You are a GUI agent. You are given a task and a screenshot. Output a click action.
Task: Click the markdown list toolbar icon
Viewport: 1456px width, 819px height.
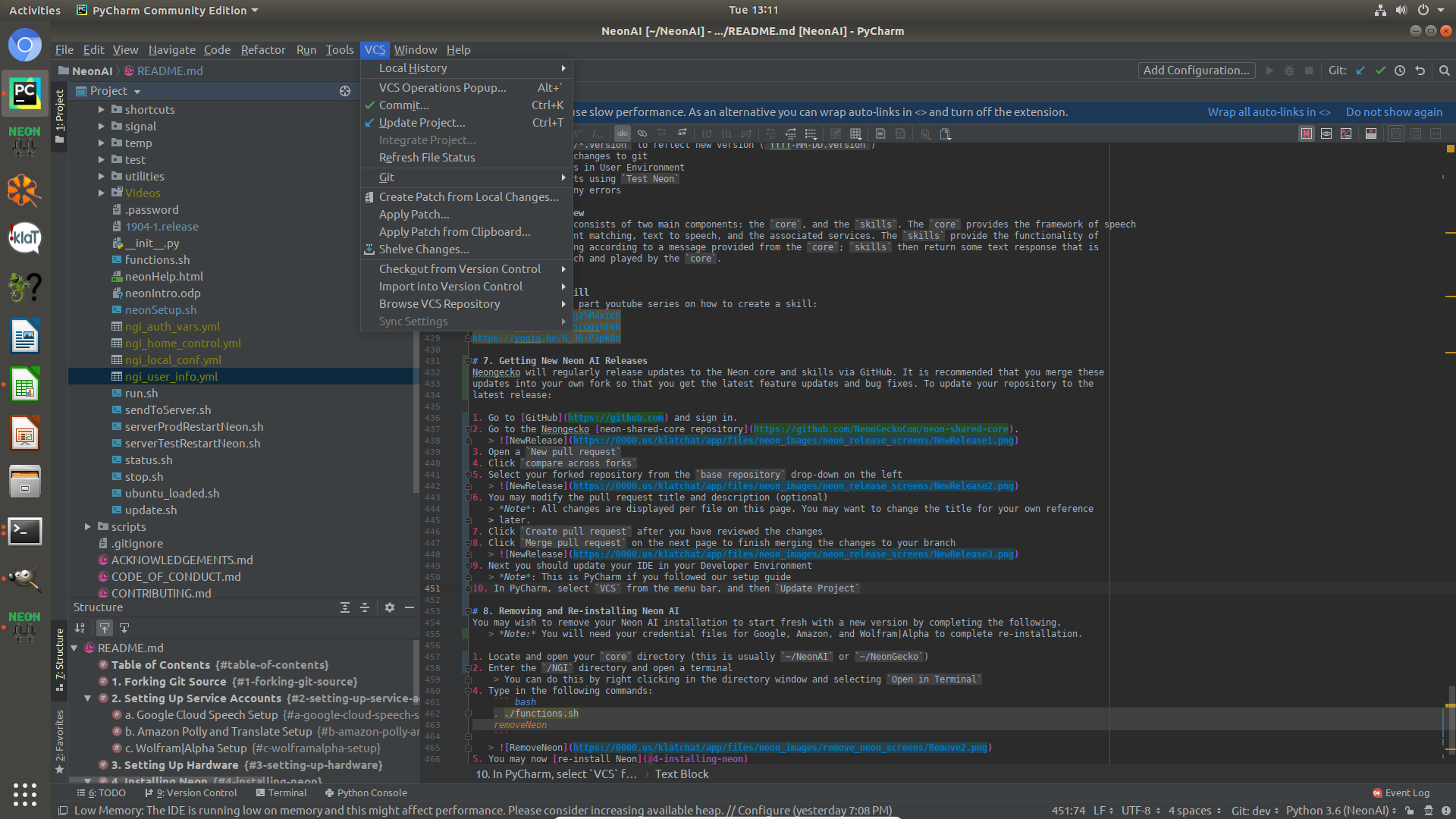(811, 133)
